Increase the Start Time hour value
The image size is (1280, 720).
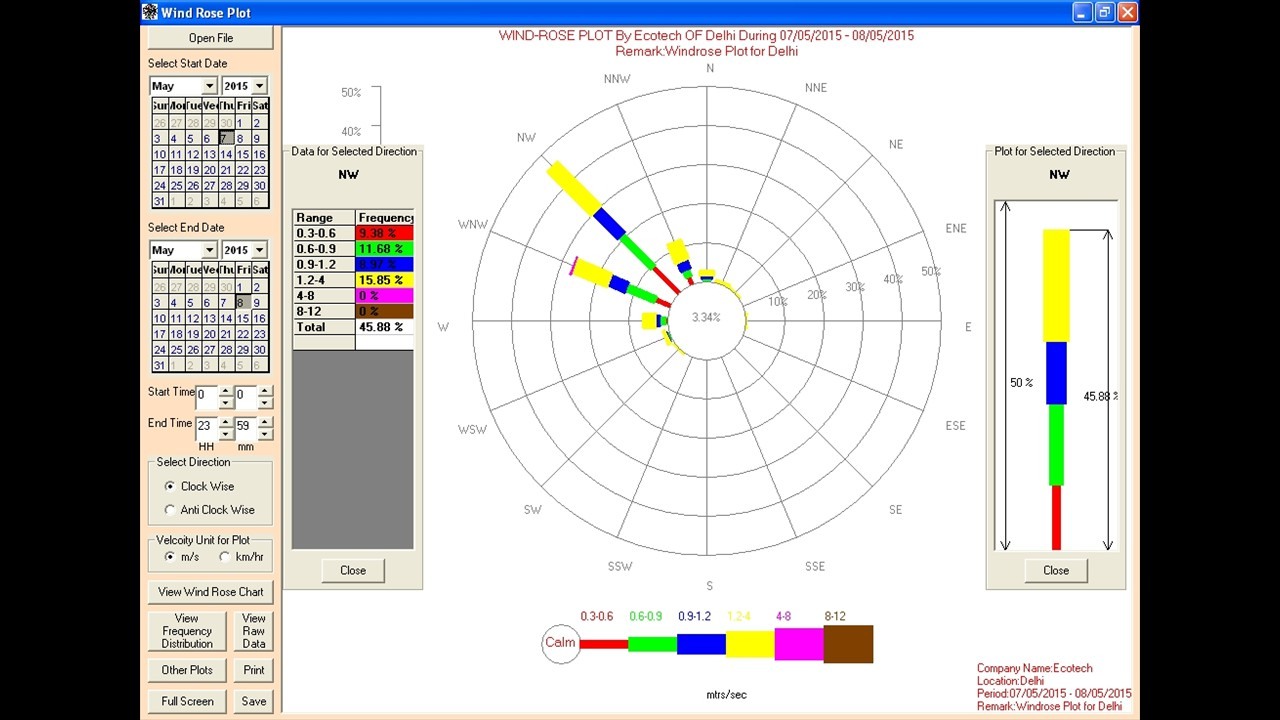click(x=226, y=390)
